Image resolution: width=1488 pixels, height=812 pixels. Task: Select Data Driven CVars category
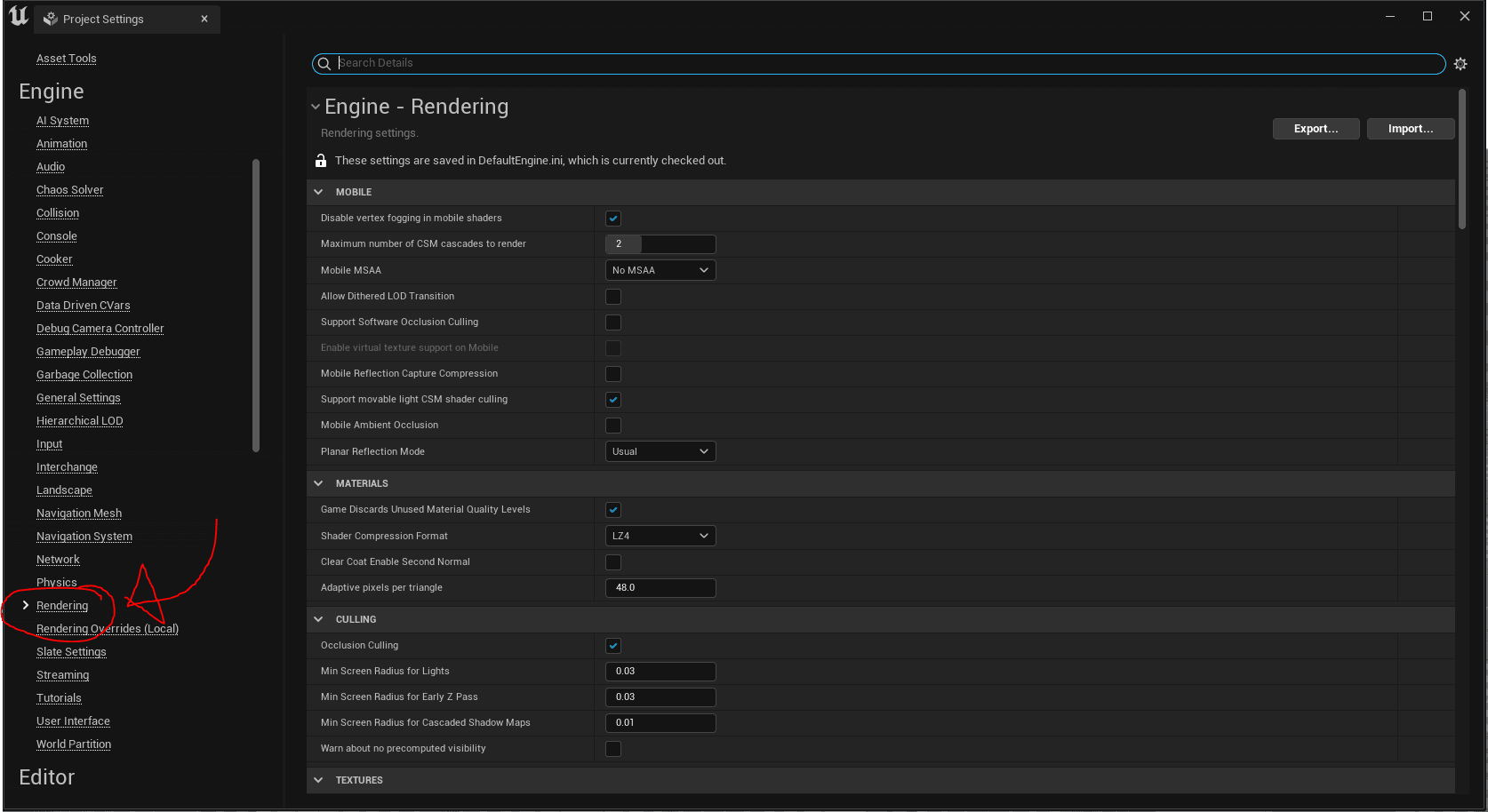pyautogui.click(x=84, y=306)
